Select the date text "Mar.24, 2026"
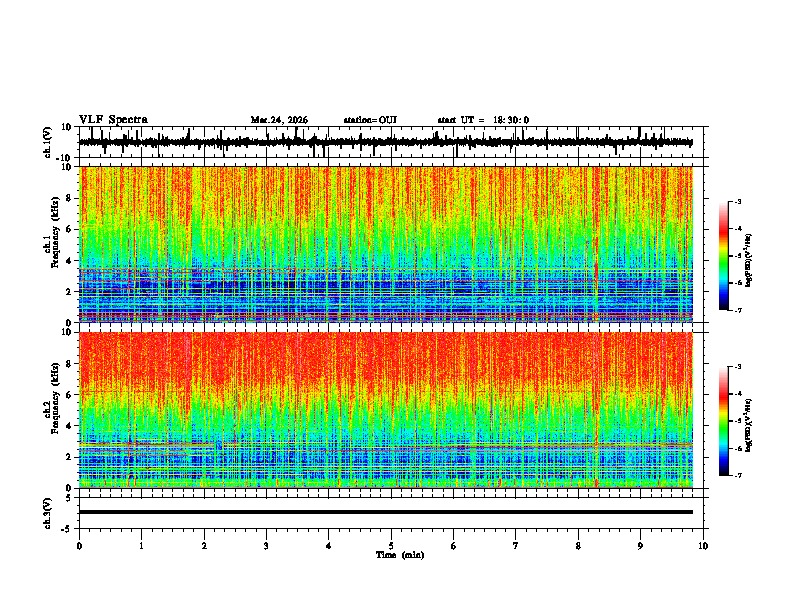The height and width of the screenshot is (612, 792). click(279, 120)
